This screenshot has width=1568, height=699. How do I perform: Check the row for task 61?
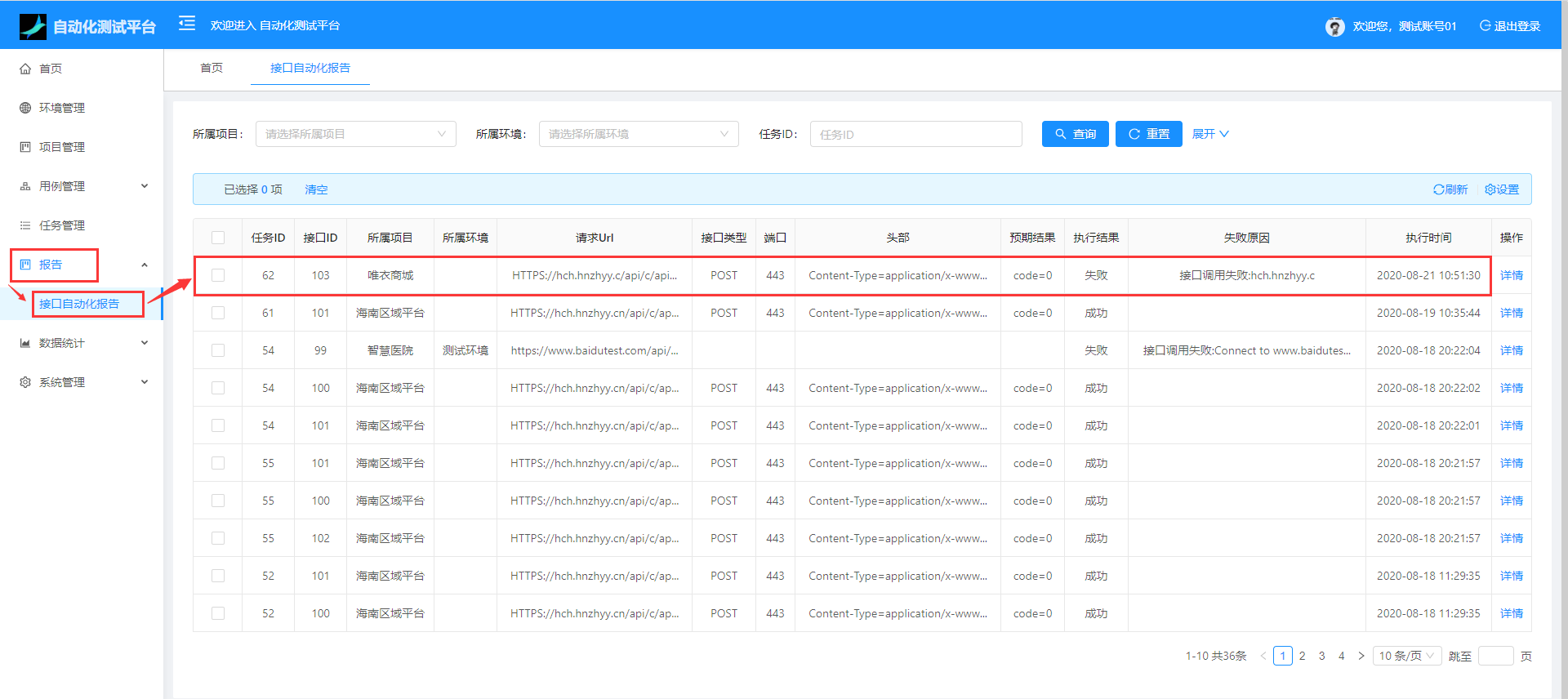click(218, 313)
